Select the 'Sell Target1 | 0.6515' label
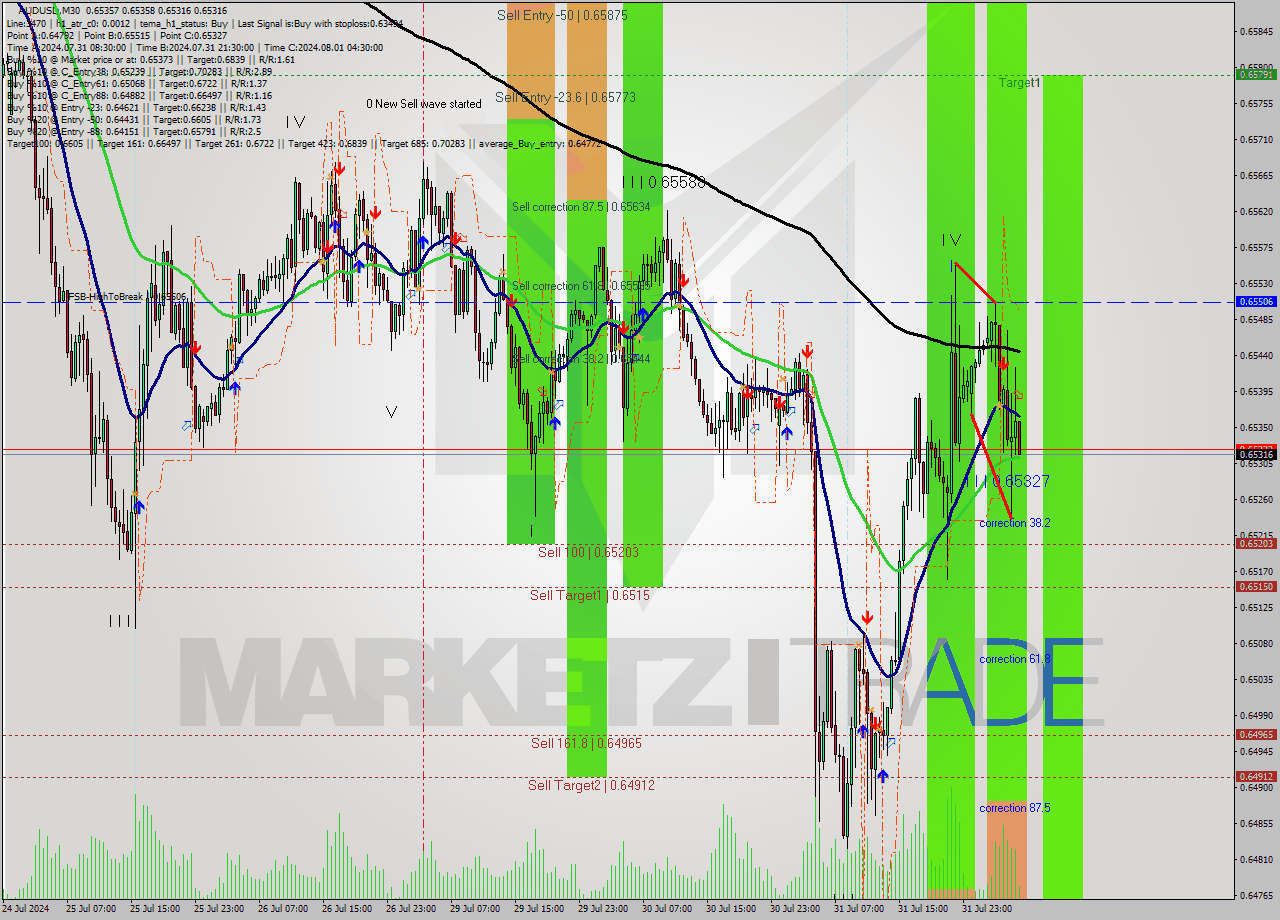 590,595
